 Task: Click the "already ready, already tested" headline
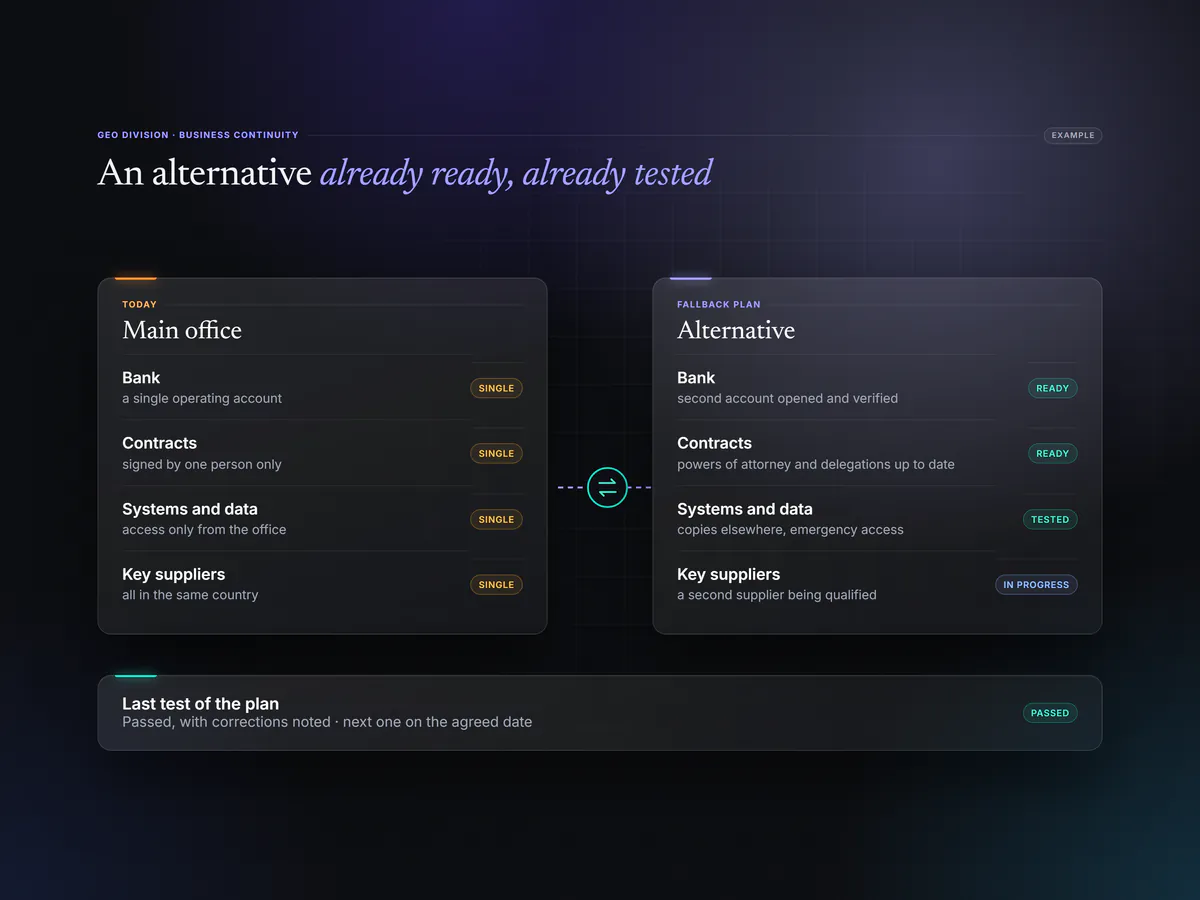tap(516, 173)
